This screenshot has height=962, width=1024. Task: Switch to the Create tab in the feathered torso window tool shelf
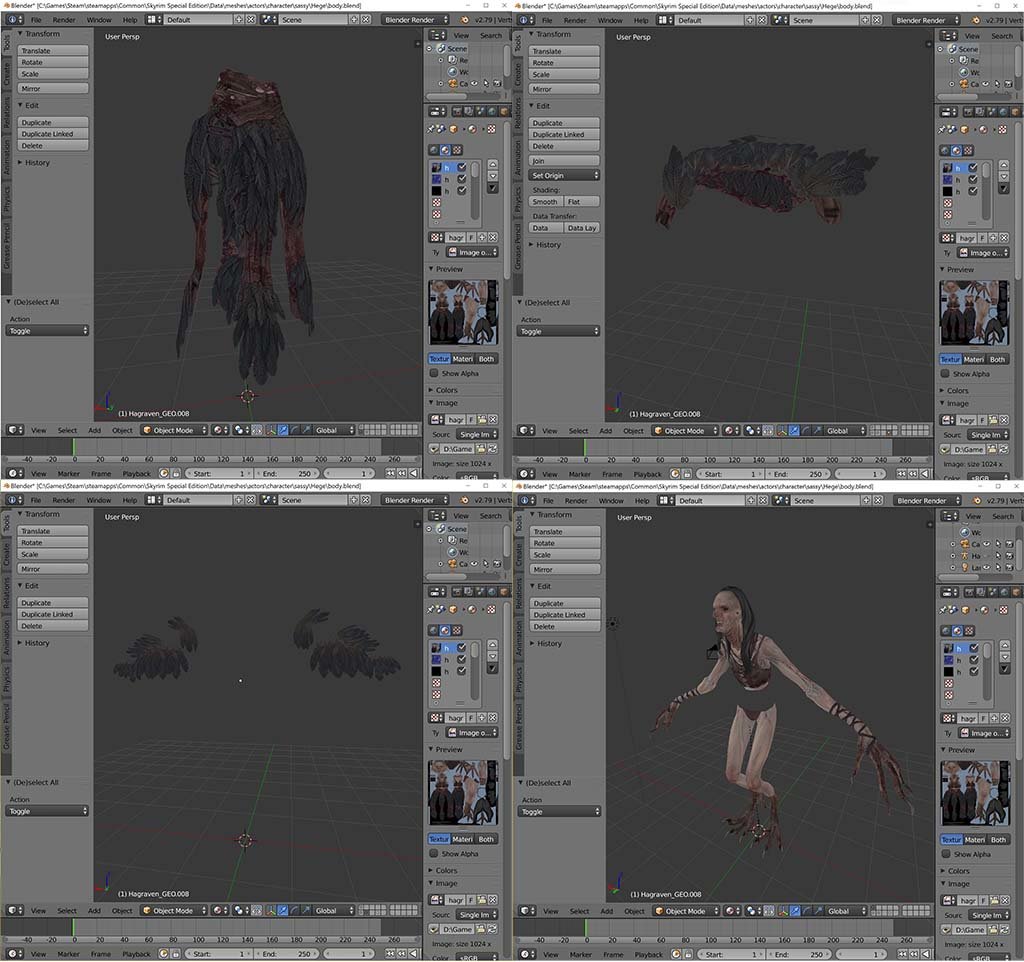pos(7,73)
